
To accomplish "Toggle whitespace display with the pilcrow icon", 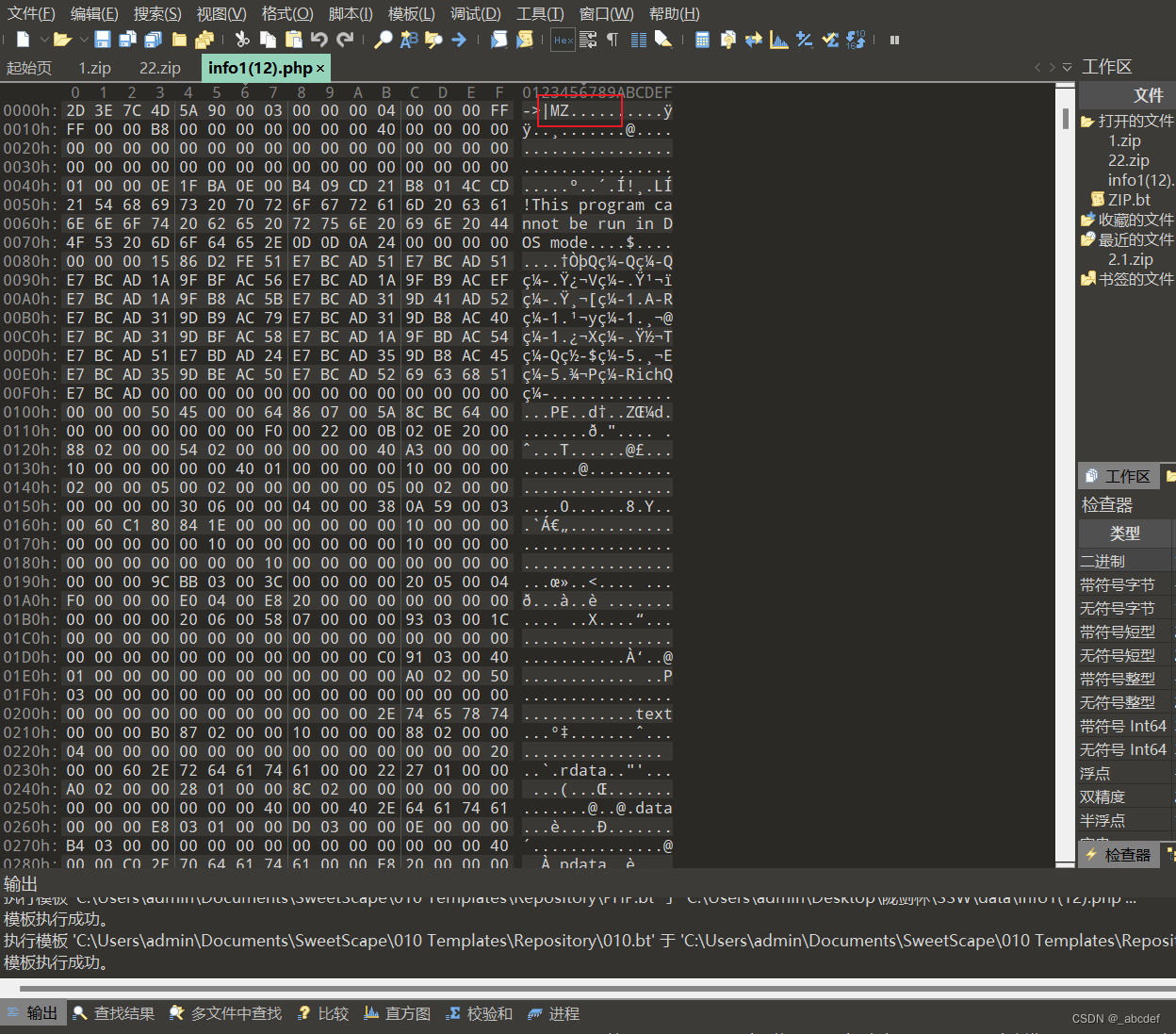I will (612, 40).
